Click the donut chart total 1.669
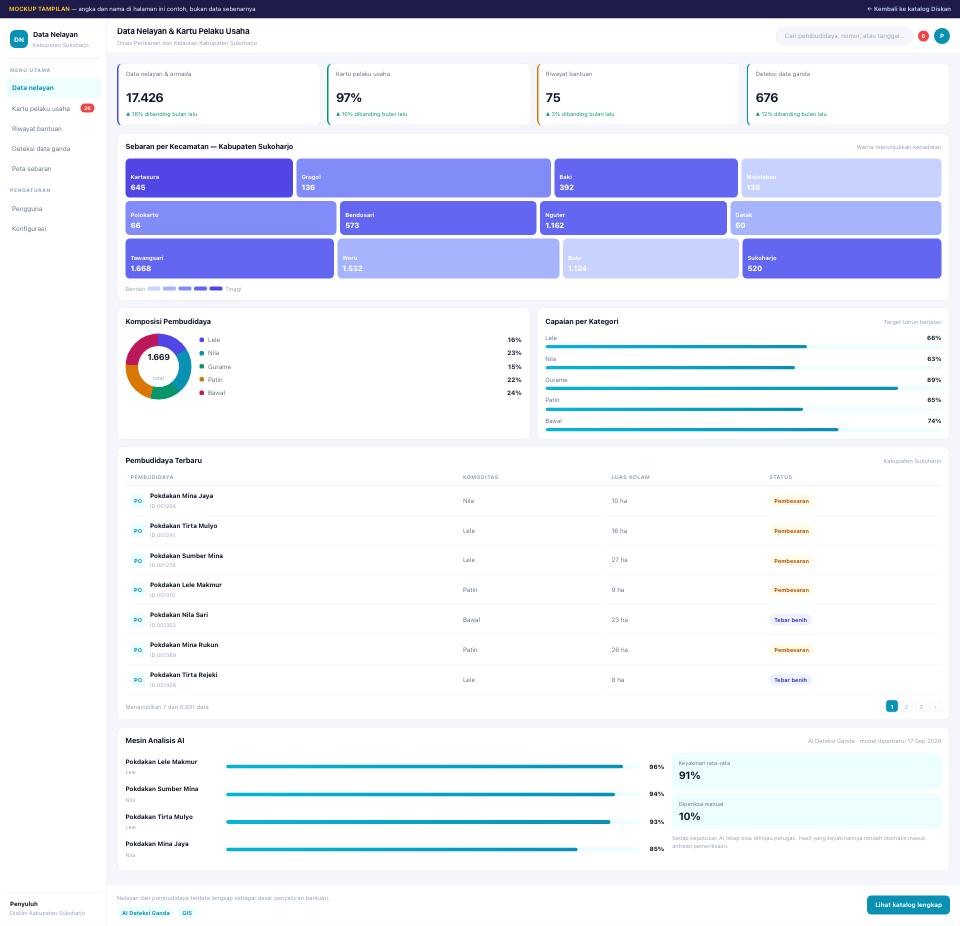Viewport: 960px width, 926px height. tap(159, 357)
